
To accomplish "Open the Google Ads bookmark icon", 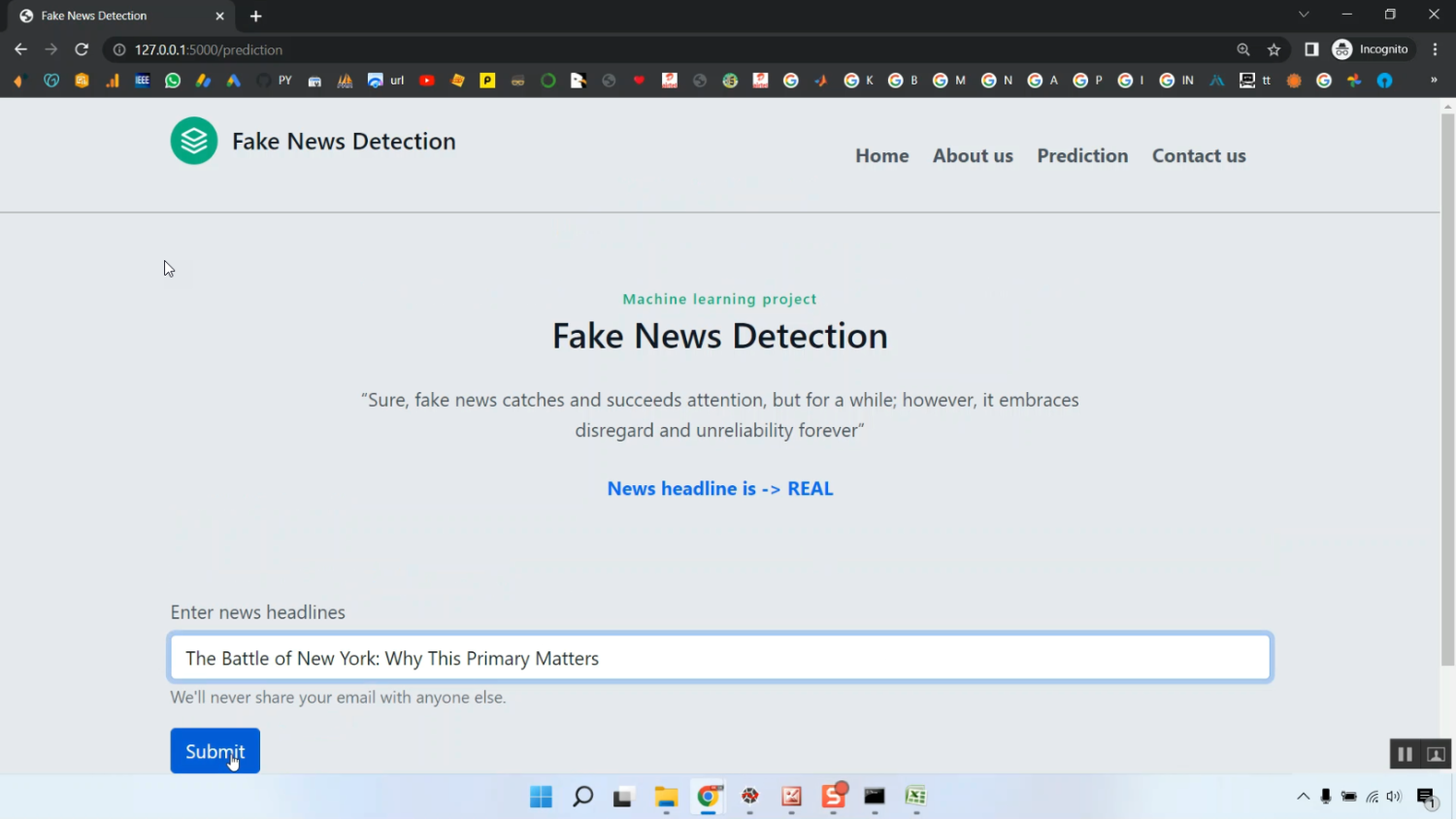I will (233, 81).
